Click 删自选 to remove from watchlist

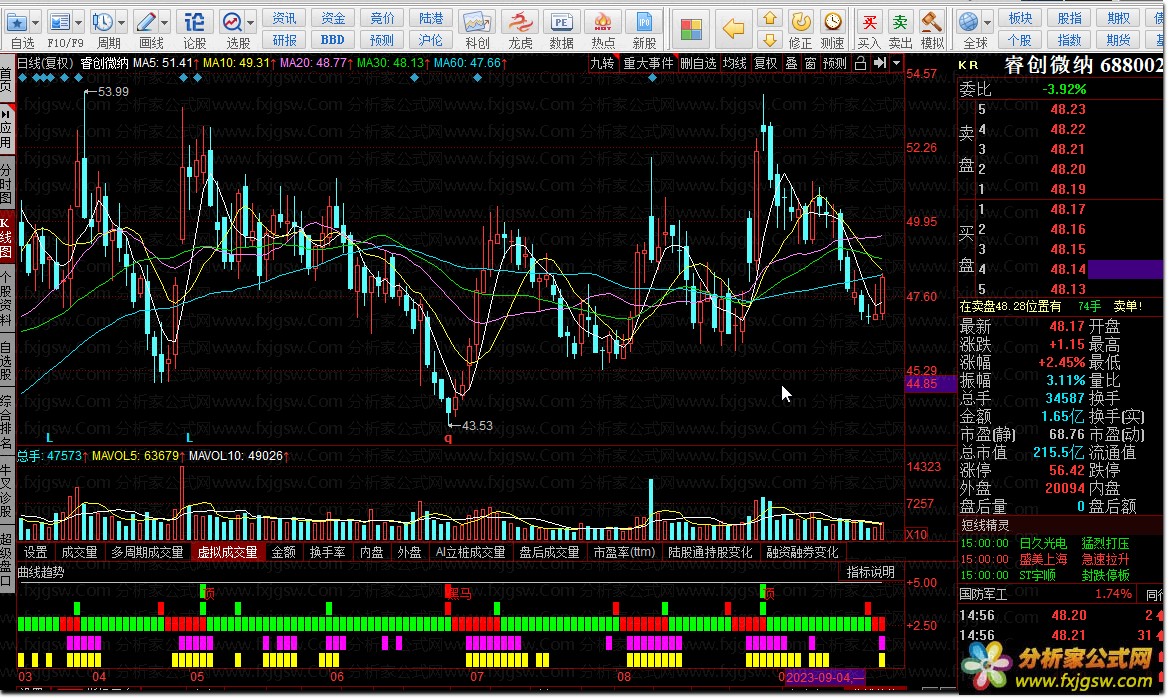699,63
